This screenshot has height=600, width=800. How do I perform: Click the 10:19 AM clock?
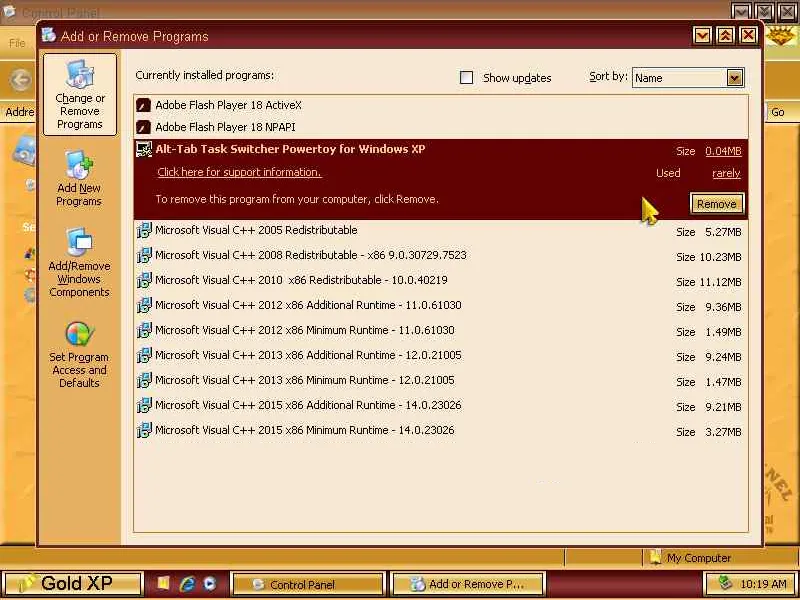(x=763, y=584)
